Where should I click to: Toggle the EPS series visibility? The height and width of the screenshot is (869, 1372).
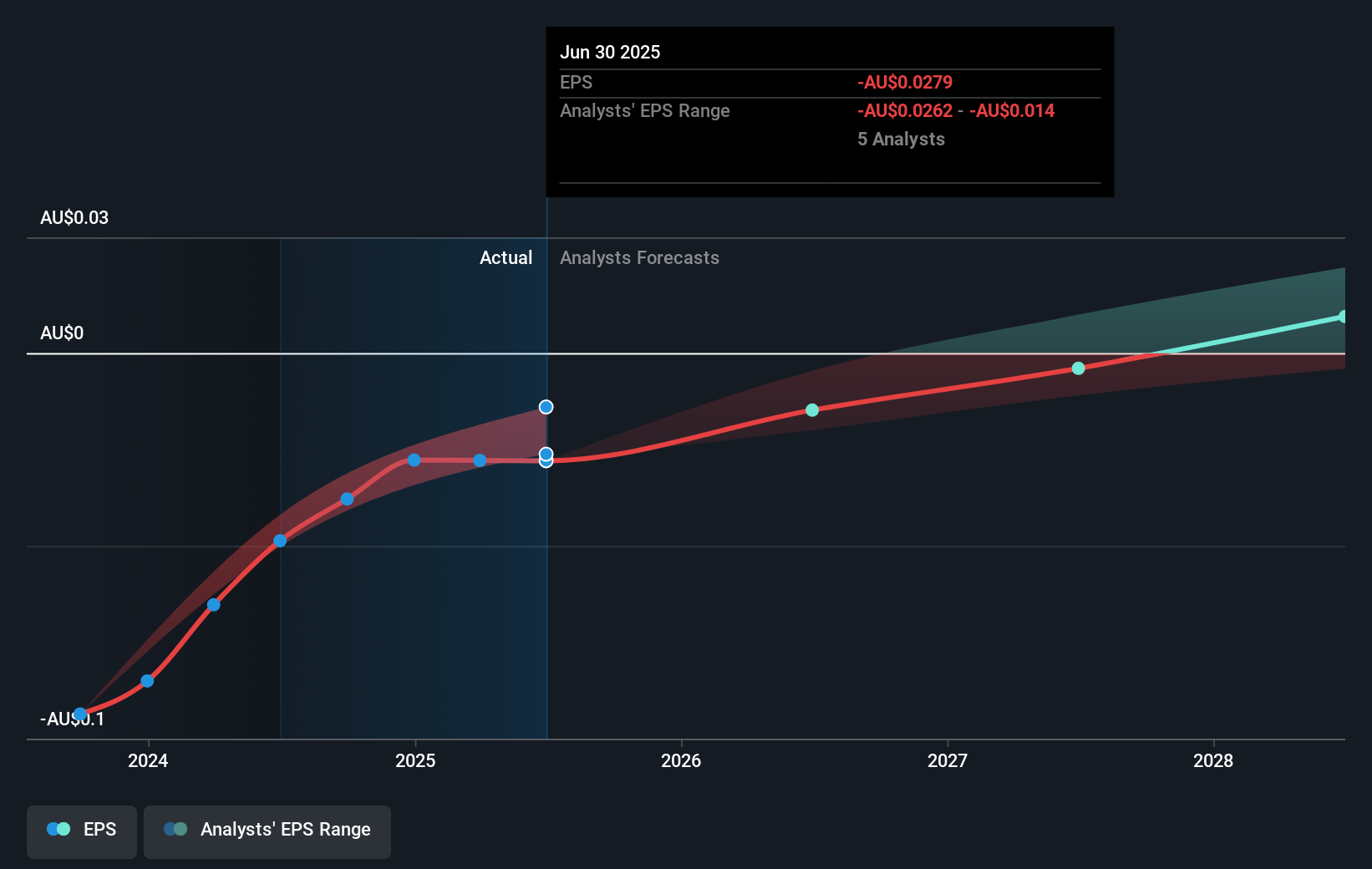(x=81, y=831)
